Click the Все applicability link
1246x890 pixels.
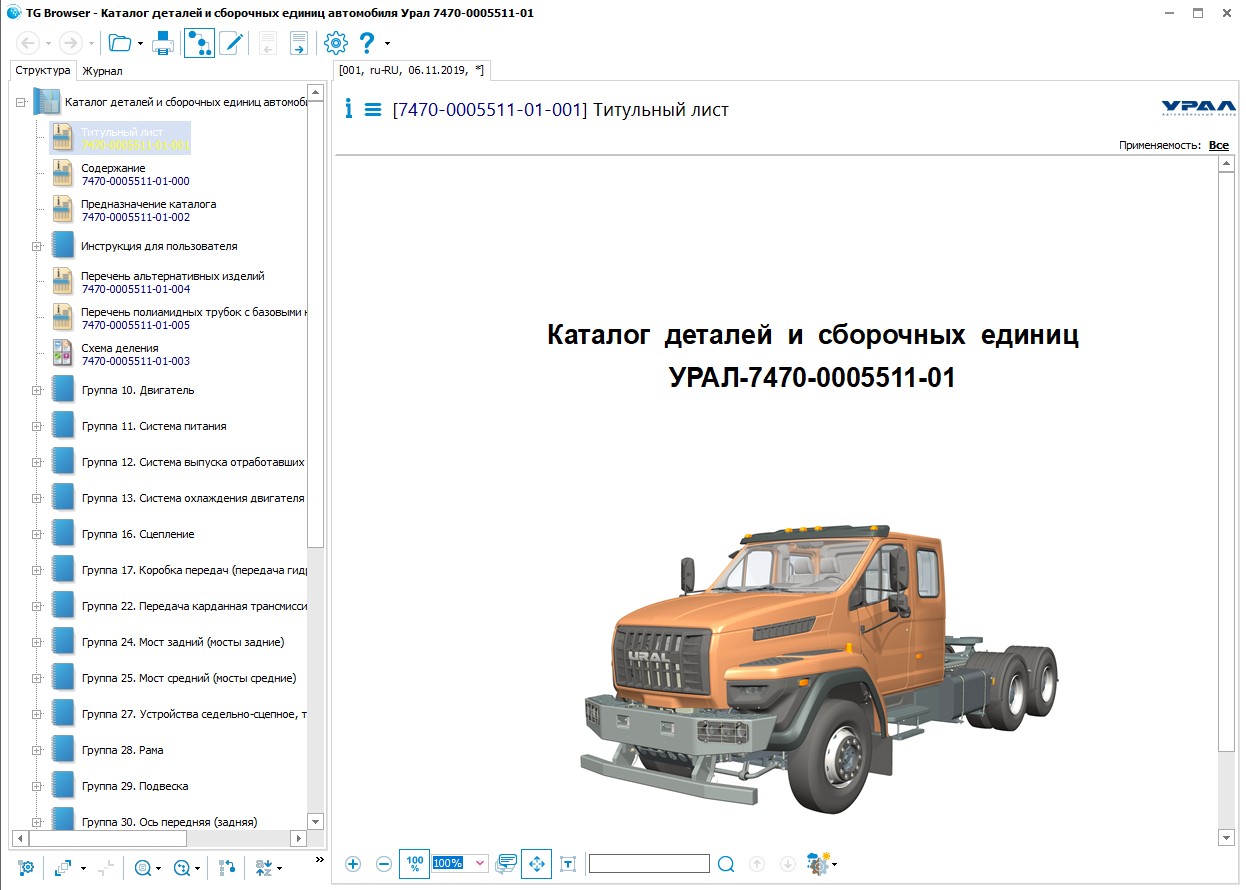coord(1218,145)
